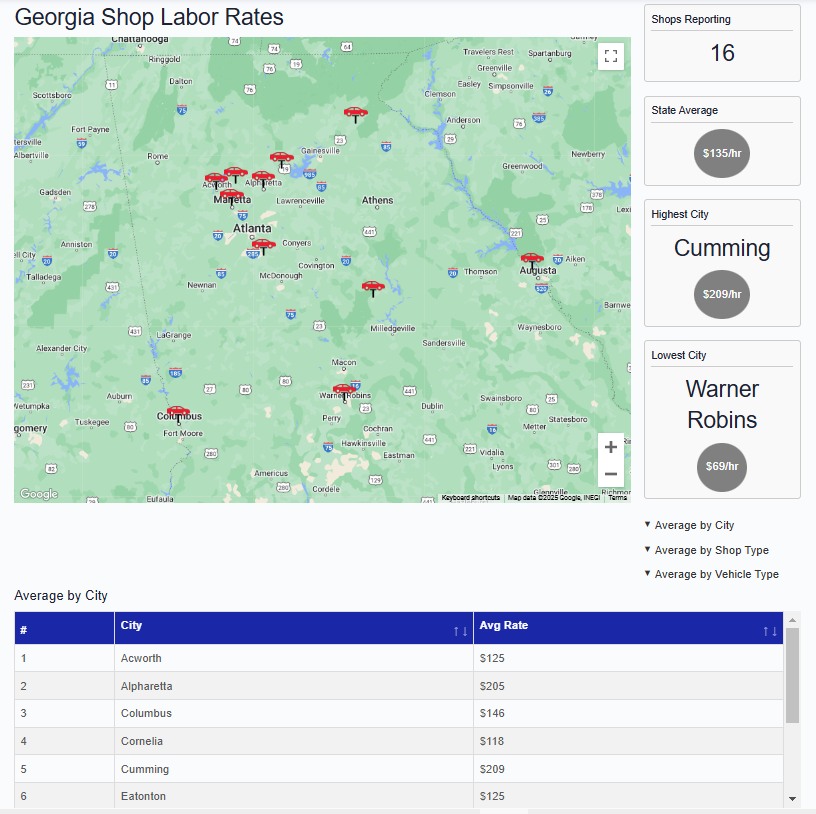This screenshot has width=816, height=814.
Task: Click the $209/hr Highest City badge
Action: 722,294
